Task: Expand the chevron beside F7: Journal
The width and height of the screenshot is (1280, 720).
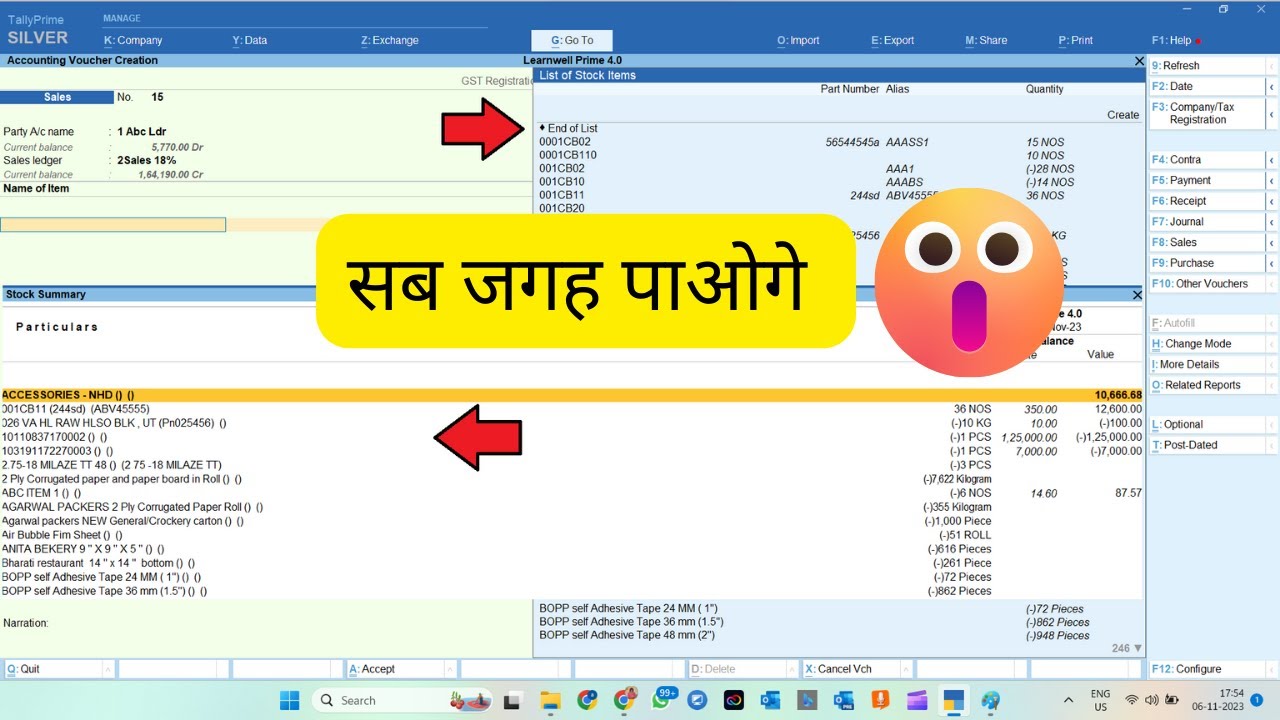Action: pos(1272,222)
